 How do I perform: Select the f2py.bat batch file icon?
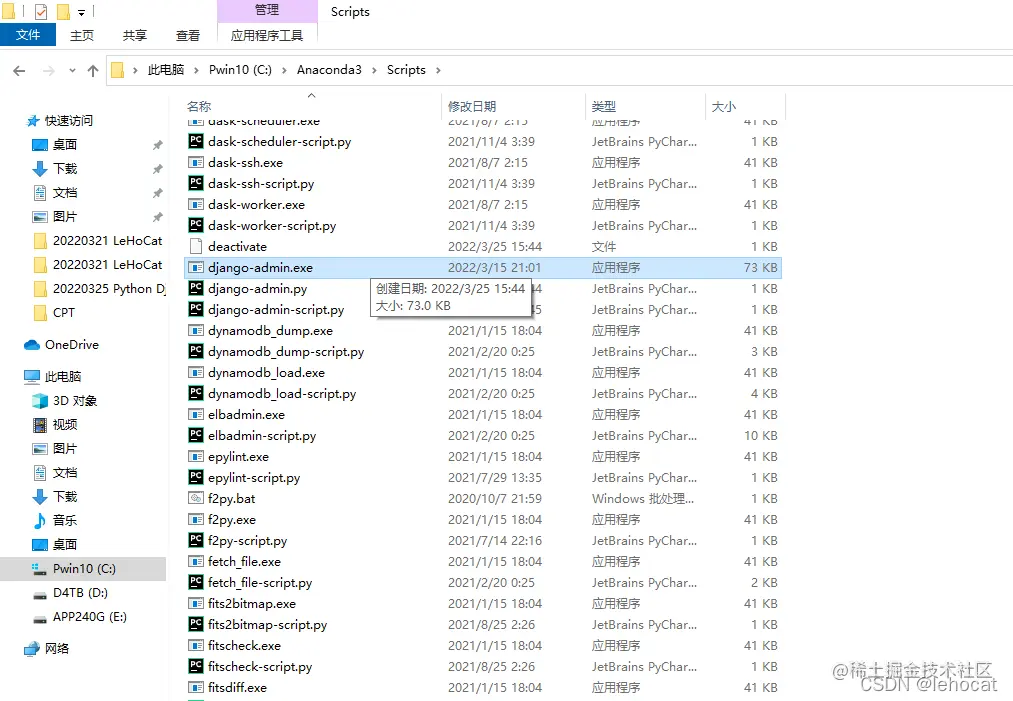196,498
